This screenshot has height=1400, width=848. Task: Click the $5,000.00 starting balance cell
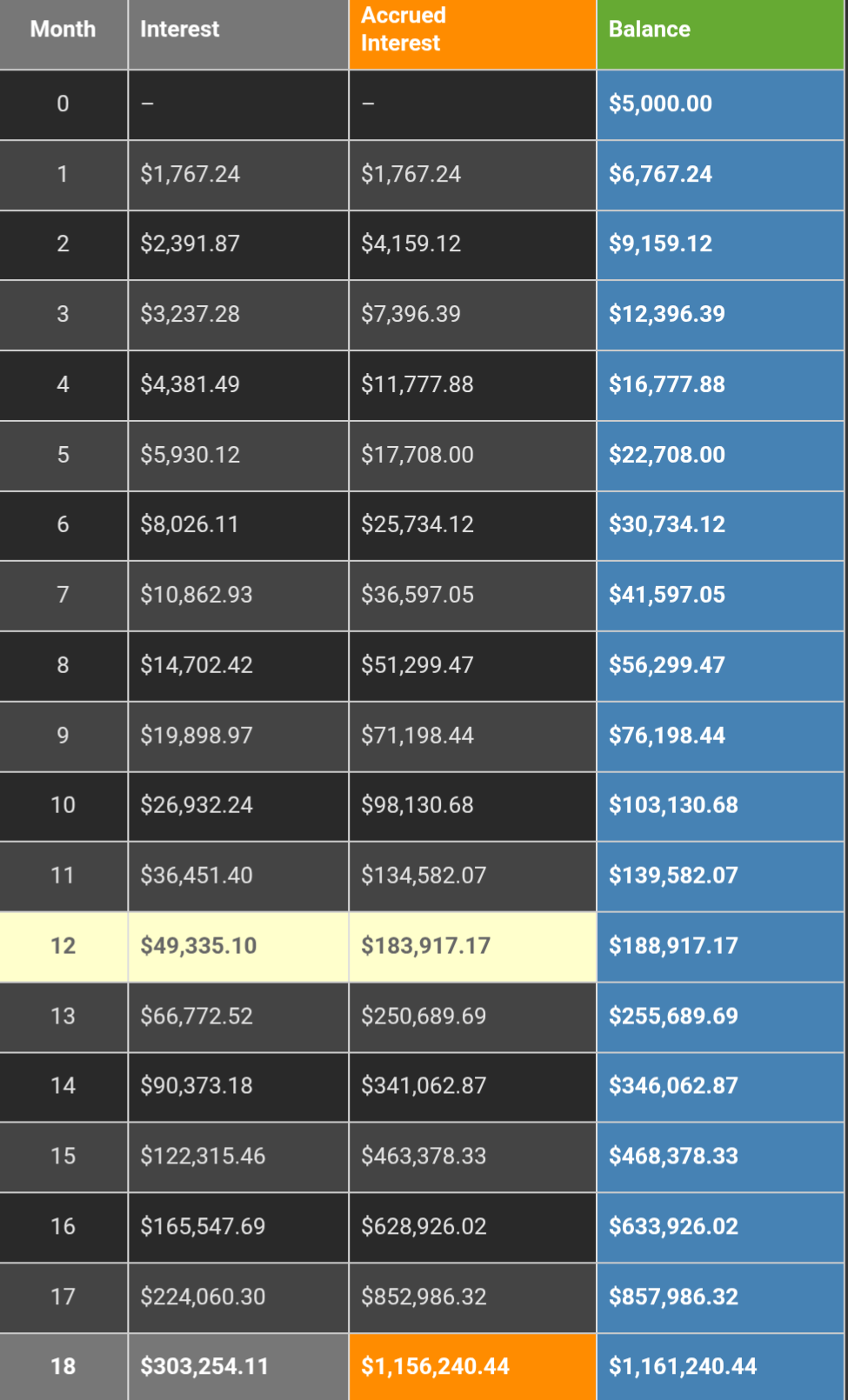click(x=720, y=104)
